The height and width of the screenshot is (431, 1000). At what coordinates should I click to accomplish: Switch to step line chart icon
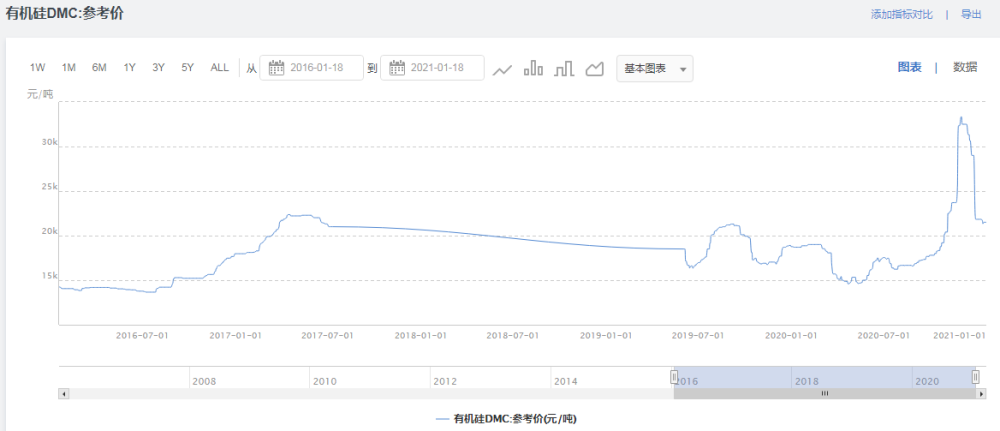point(564,69)
